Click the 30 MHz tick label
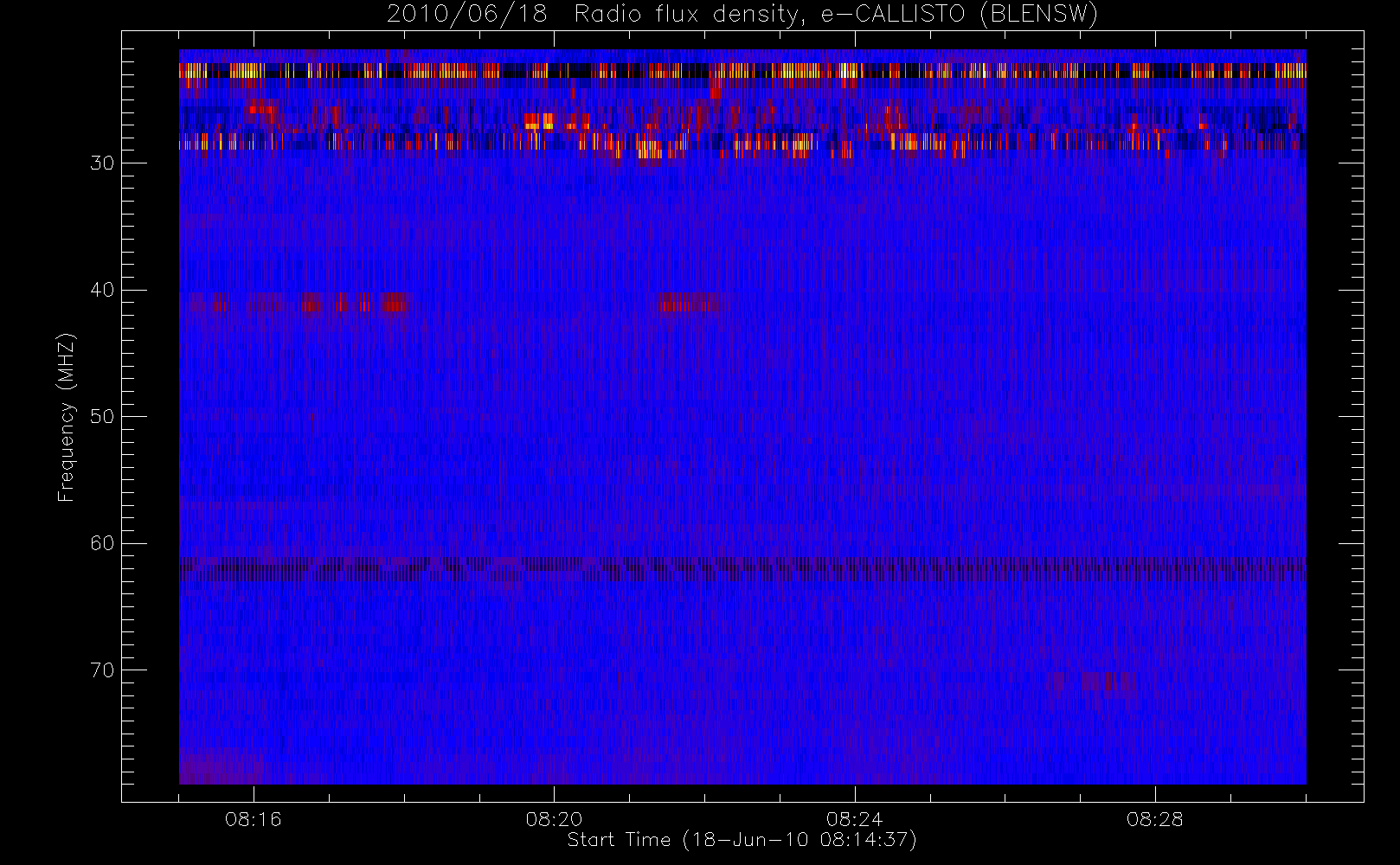 pos(102,163)
